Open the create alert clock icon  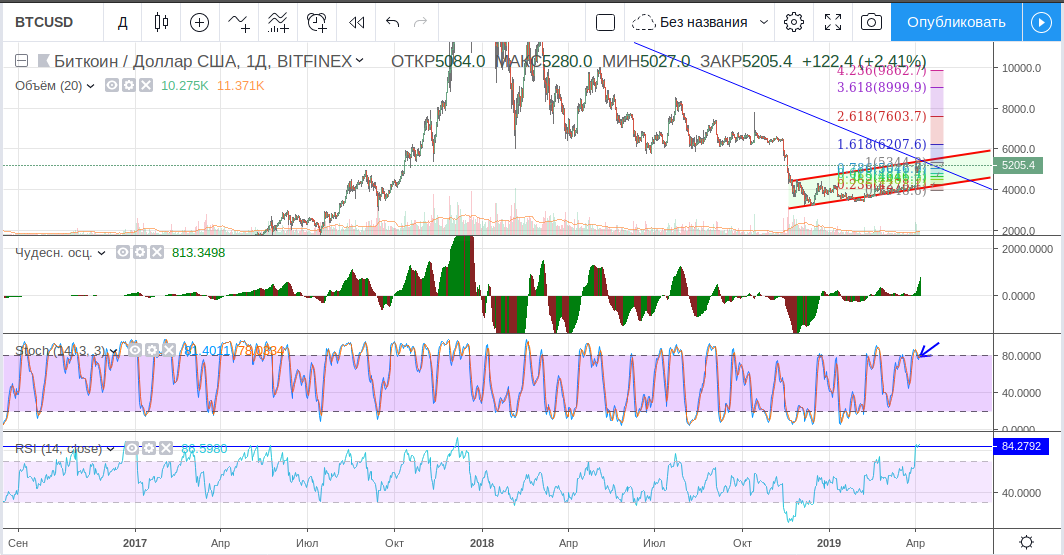(317, 21)
